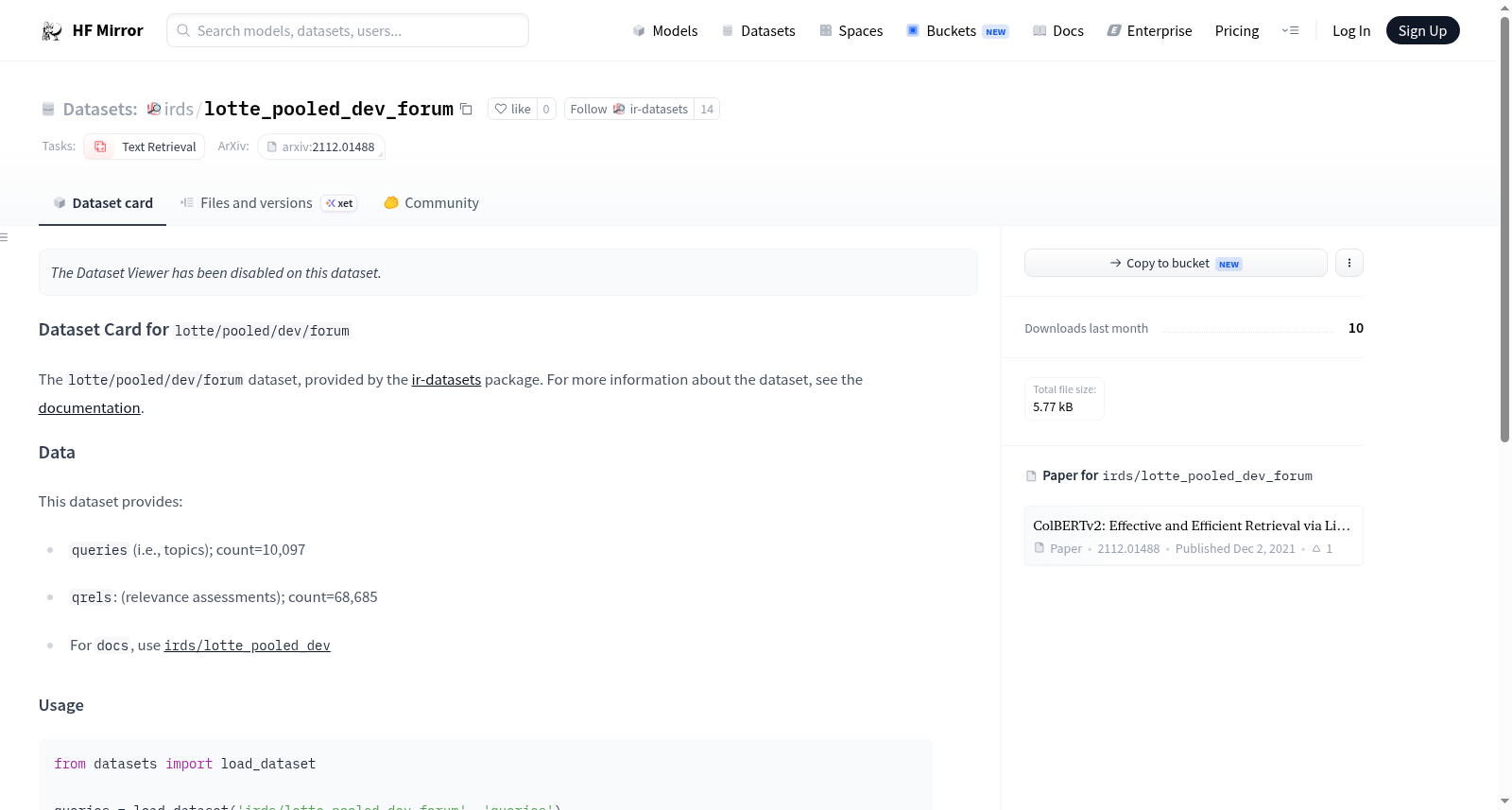Click the qrels count=68,685 list item
Viewport: 1512px width, 810px height.
pos(224,597)
